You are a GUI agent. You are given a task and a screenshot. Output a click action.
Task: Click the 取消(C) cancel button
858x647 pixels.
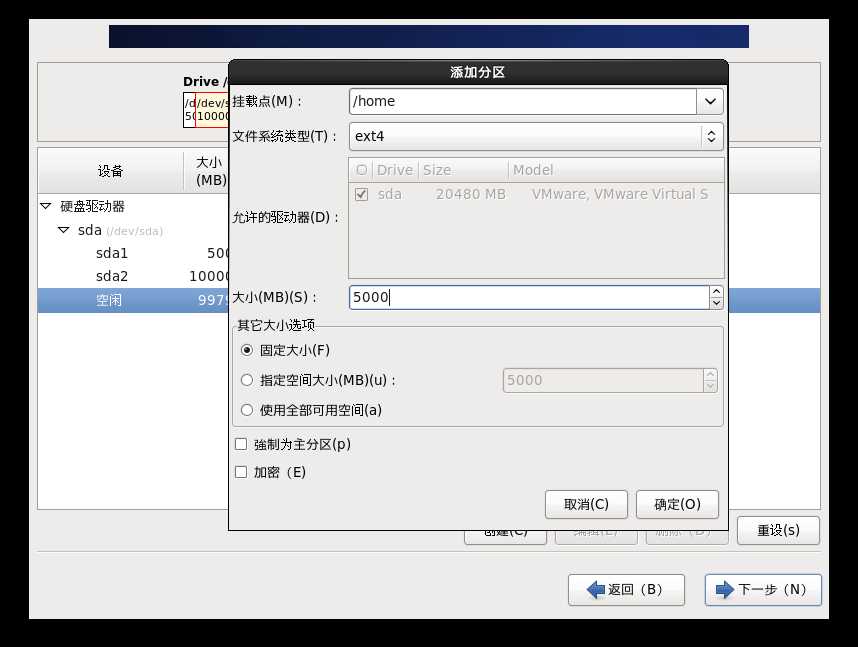click(586, 504)
